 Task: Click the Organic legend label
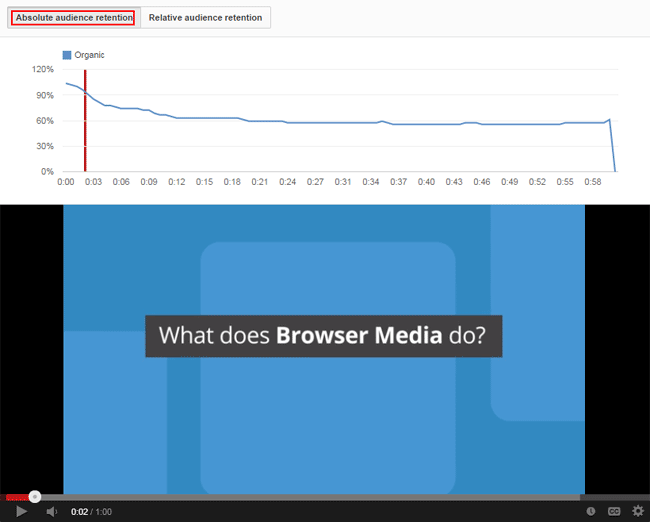click(89, 55)
